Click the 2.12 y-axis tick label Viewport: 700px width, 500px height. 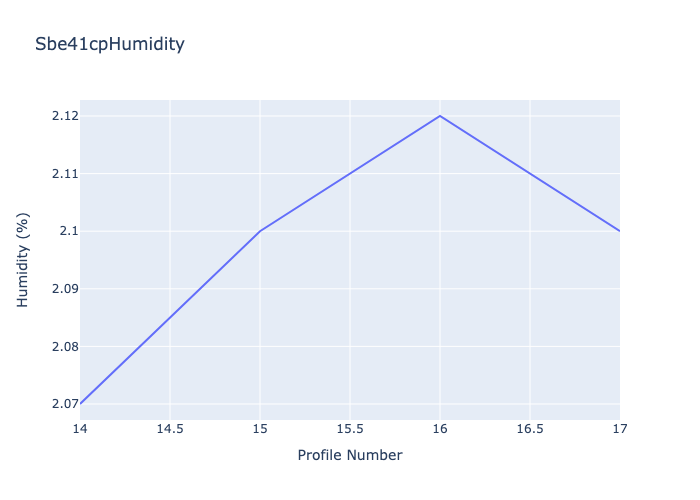click(x=65, y=116)
